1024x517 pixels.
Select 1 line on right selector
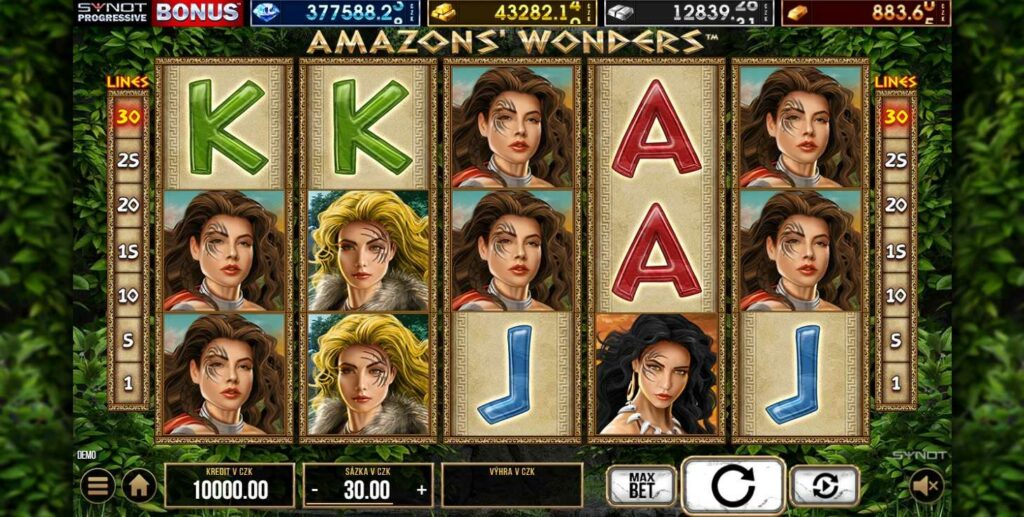pyautogui.click(x=896, y=384)
